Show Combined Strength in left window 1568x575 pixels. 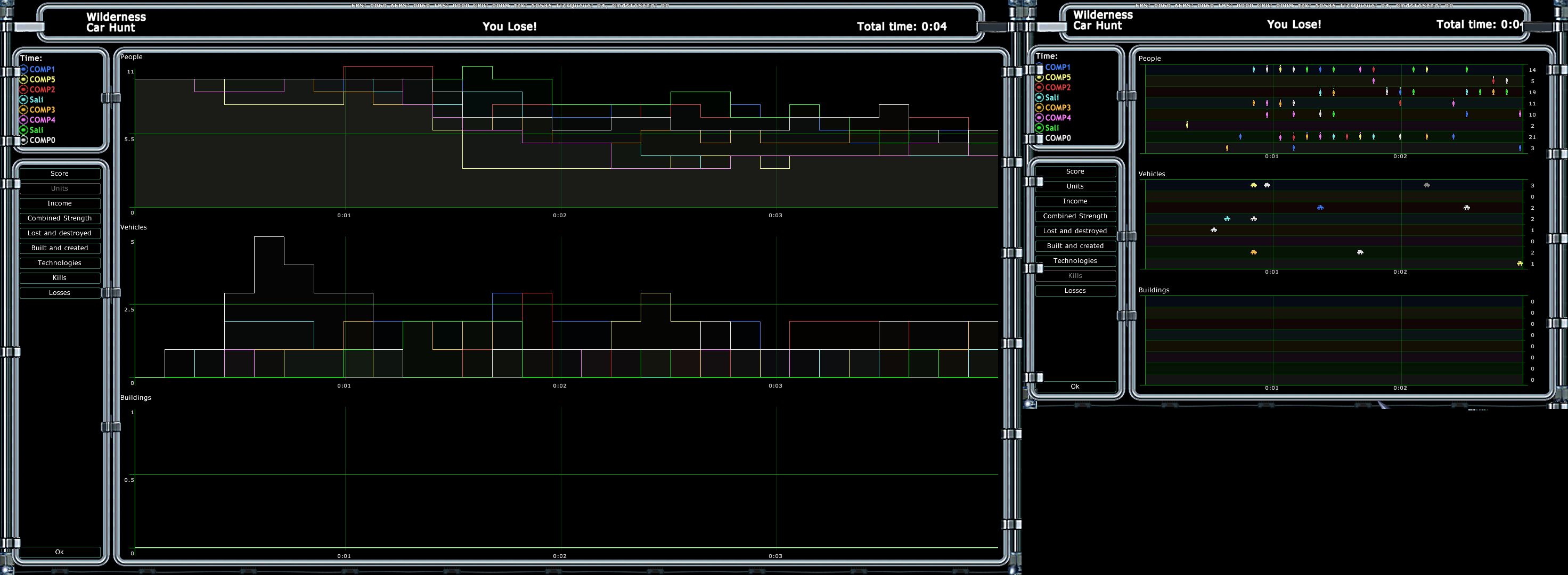(60, 218)
